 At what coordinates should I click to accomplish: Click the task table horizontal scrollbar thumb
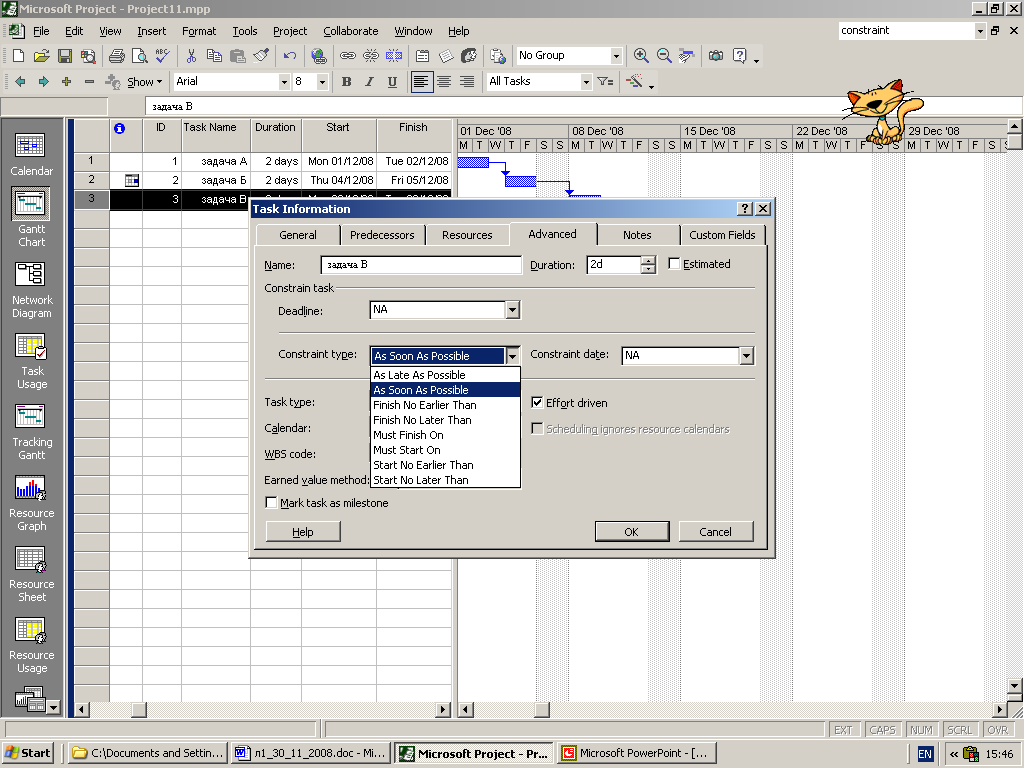139,709
